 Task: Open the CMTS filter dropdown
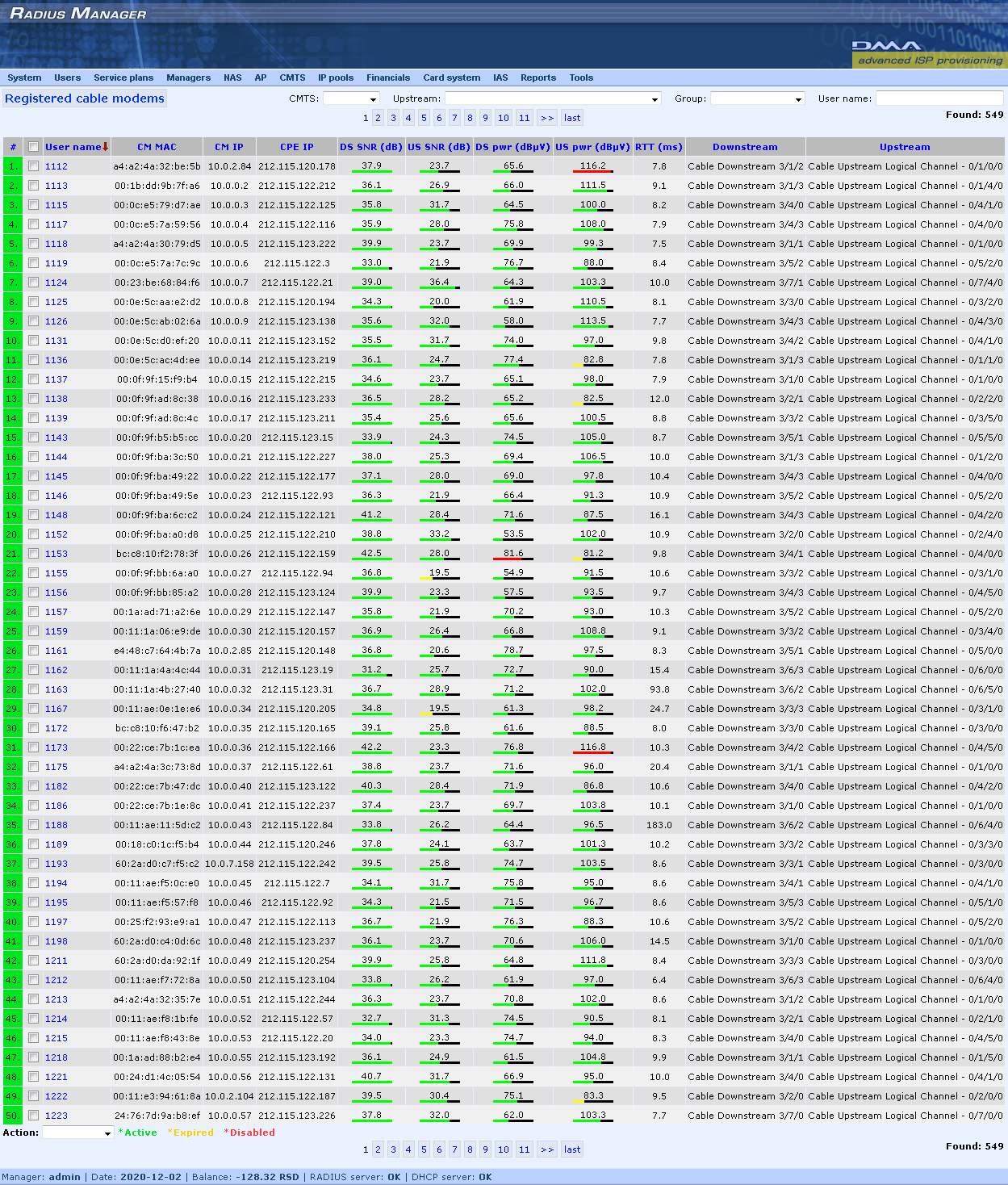coord(351,98)
